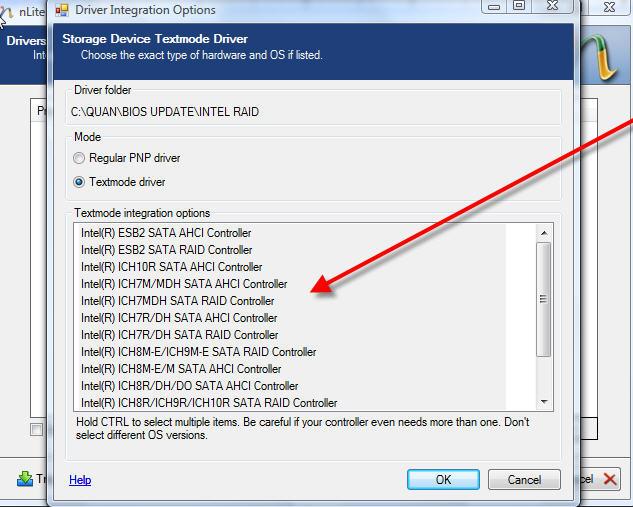Screen dimensions: 633x507
Task: Click the Cancel button in dialog
Action: coord(524,480)
